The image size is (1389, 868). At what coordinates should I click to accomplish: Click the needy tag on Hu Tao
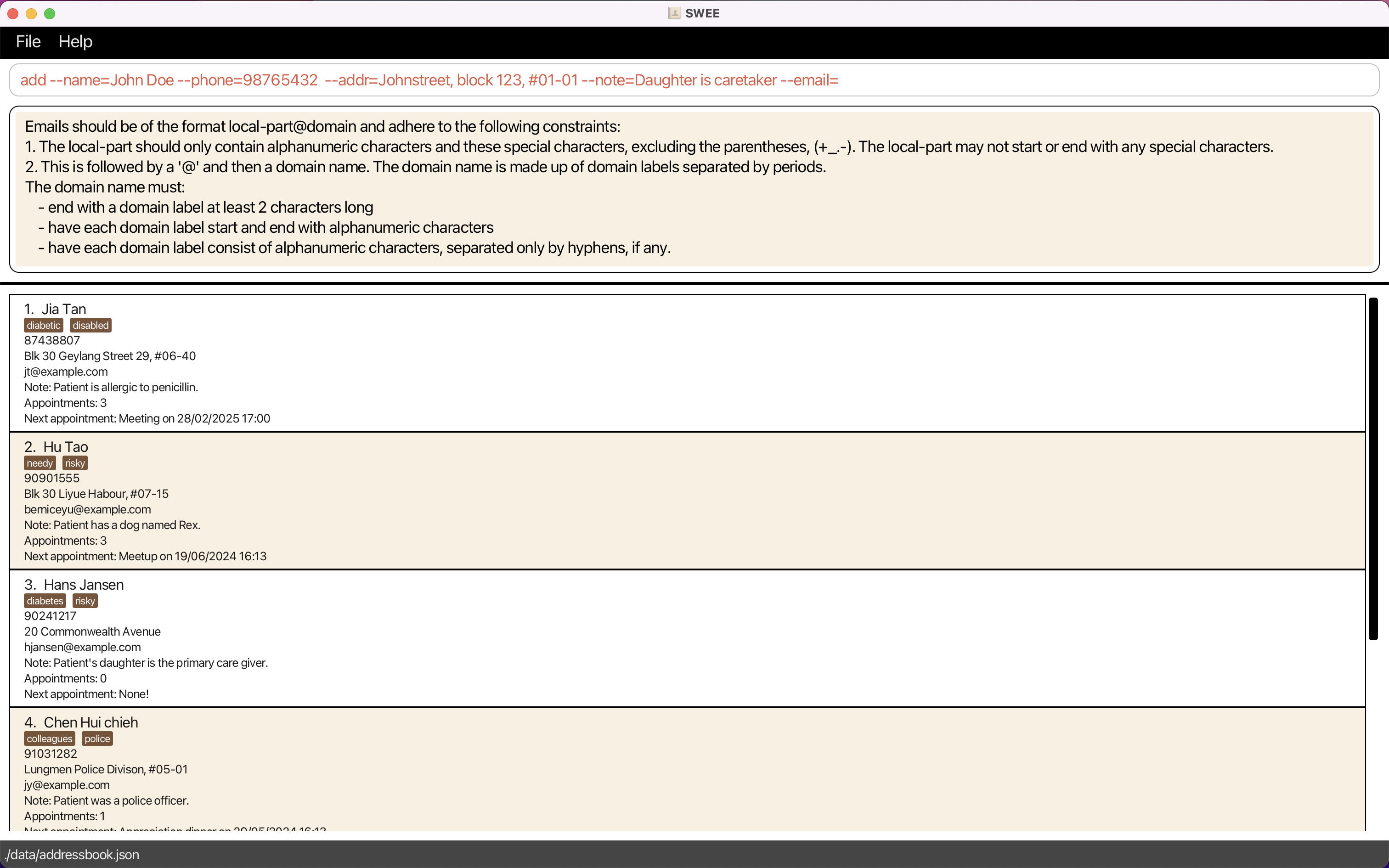tap(40, 463)
